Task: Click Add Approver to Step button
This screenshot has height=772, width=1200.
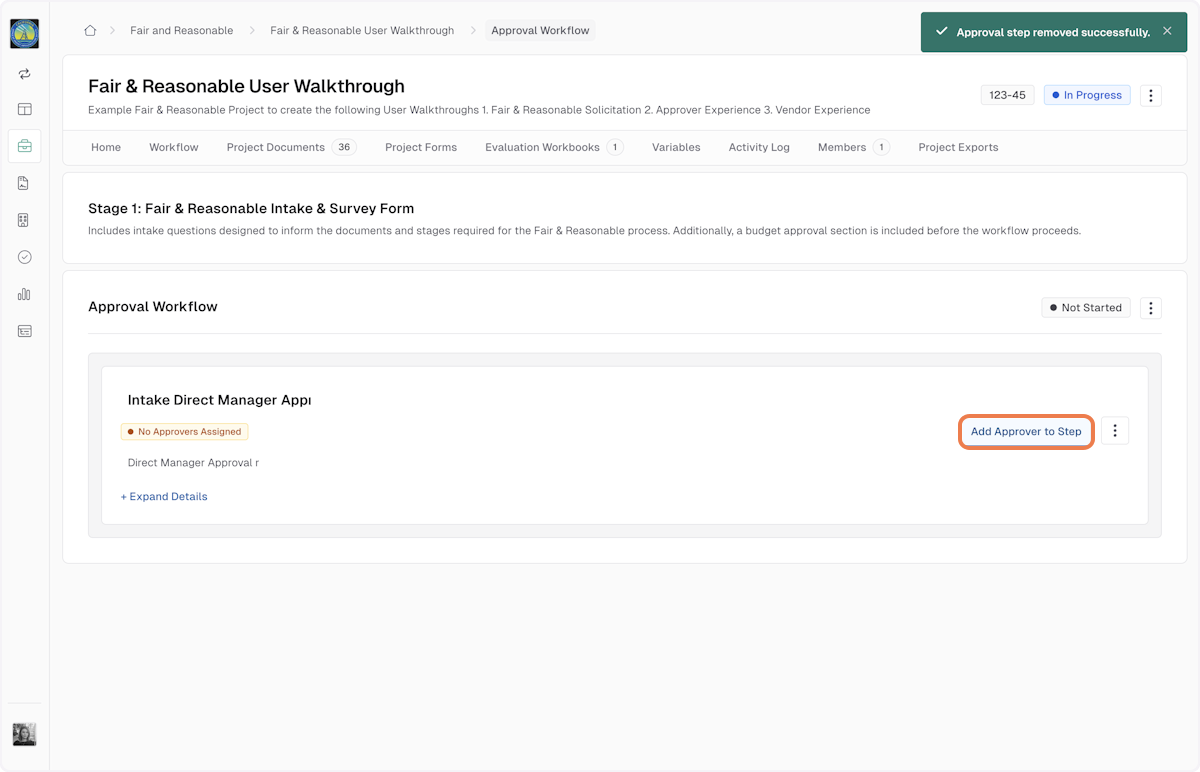Action: click(1026, 431)
